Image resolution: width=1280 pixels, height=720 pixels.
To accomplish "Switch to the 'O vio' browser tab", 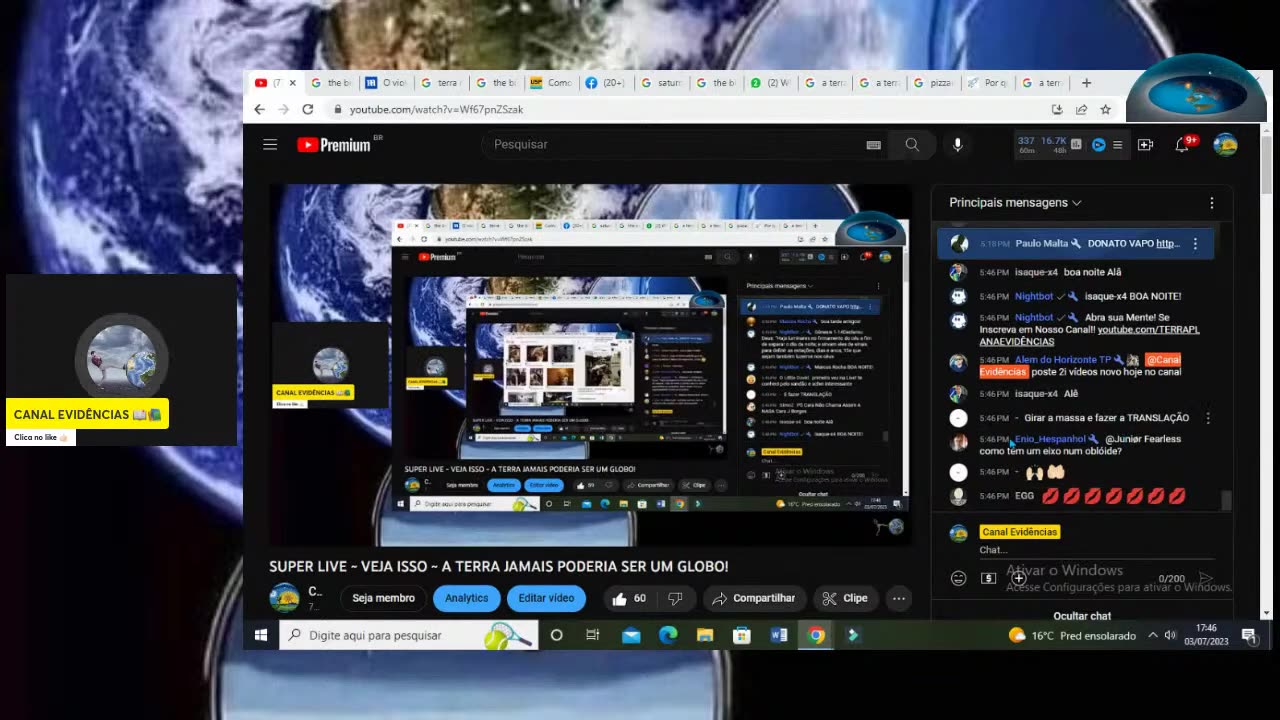I will [385, 83].
